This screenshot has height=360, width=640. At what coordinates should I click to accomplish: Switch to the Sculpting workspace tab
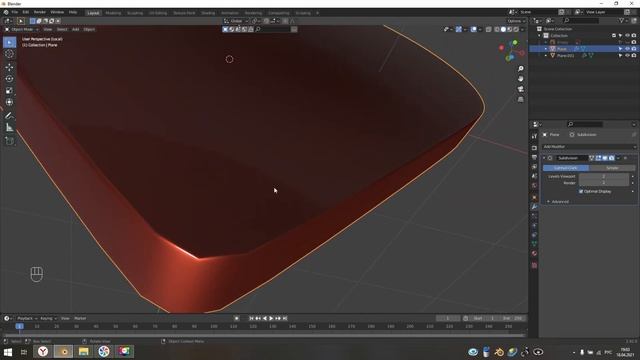coord(135,13)
